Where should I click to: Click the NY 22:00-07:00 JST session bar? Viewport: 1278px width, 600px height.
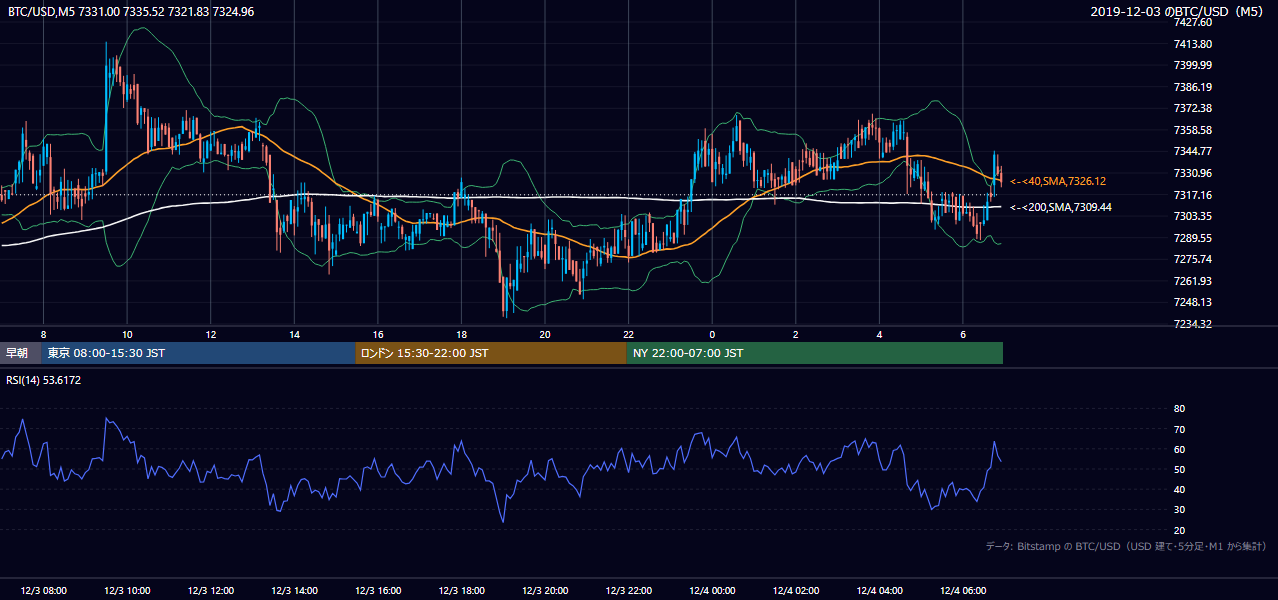[x=815, y=353]
